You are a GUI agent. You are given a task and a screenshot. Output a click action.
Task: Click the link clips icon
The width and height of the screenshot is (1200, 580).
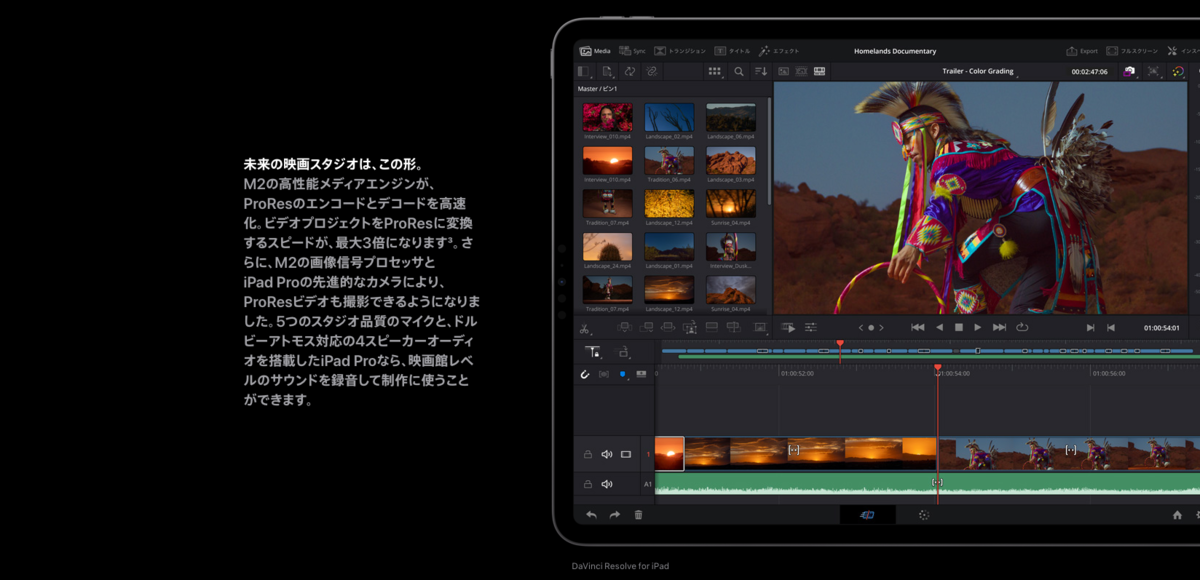tap(651, 72)
